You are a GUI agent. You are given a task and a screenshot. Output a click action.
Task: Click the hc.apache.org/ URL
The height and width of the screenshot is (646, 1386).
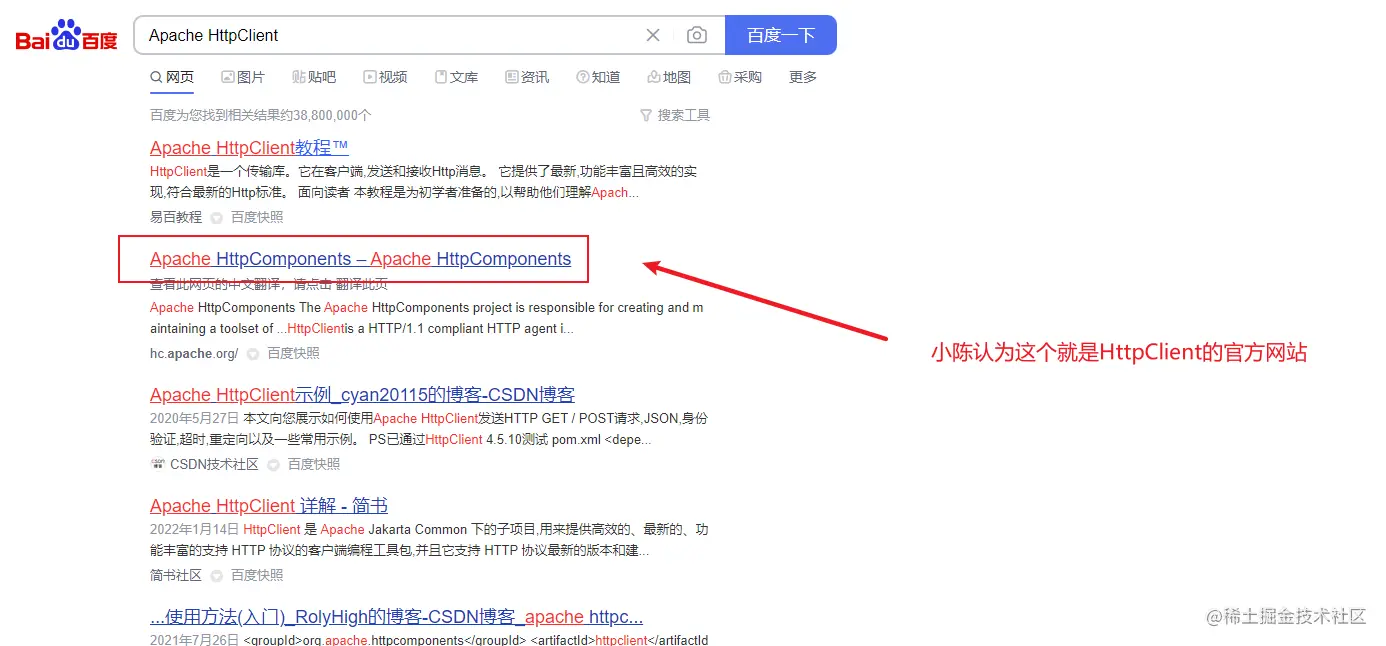pos(194,353)
